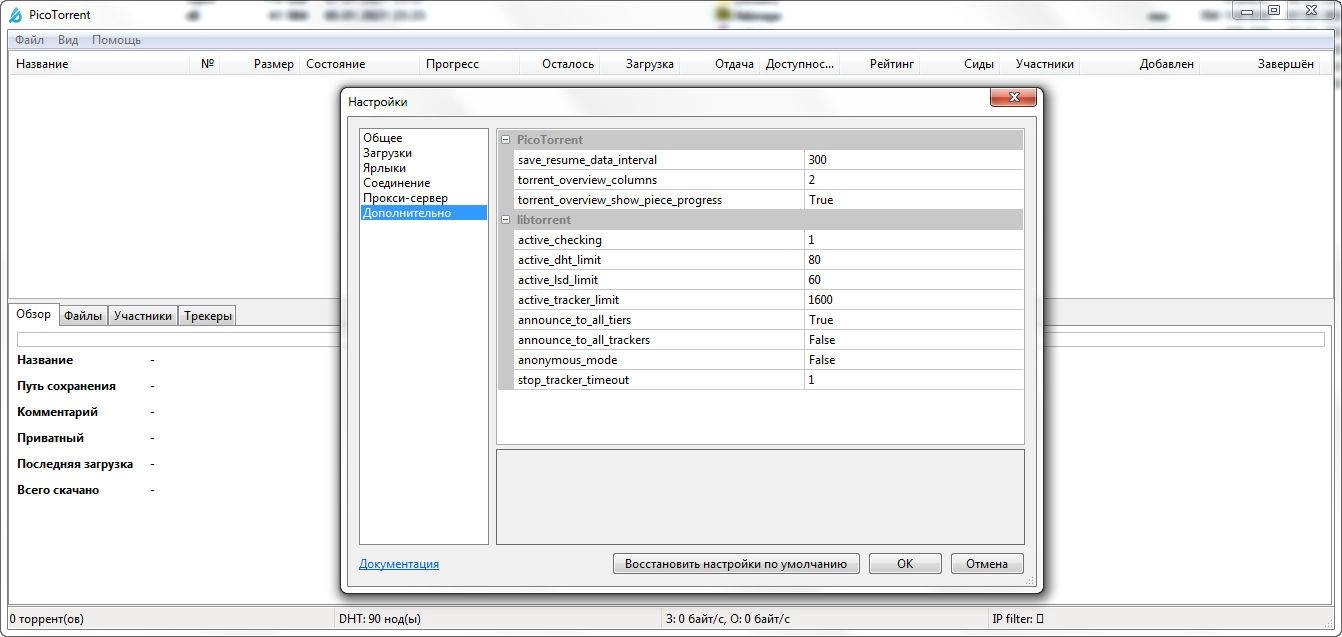Sort by Сиды column header
This screenshot has width=1342, height=637.
(x=959, y=64)
